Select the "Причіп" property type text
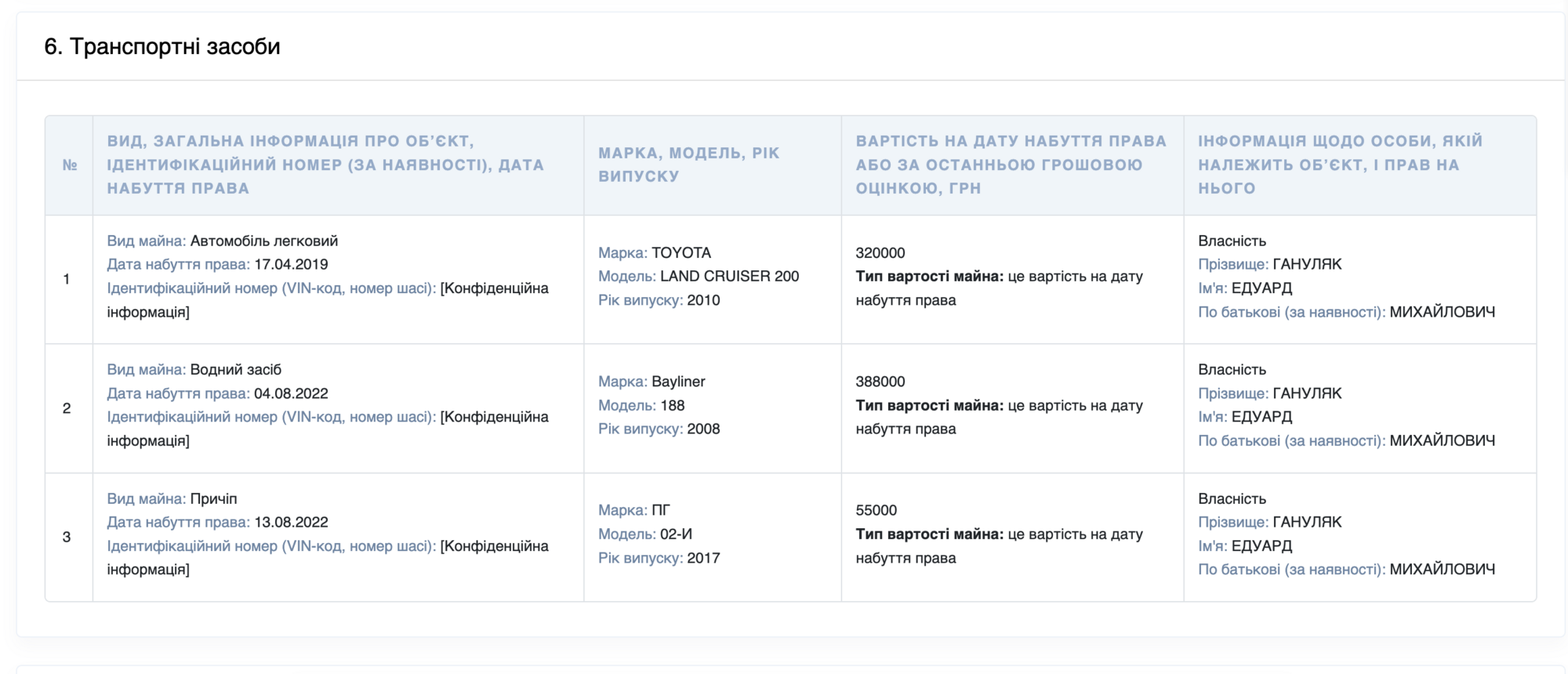The height and width of the screenshot is (674, 1568). (x=213, y=498)
